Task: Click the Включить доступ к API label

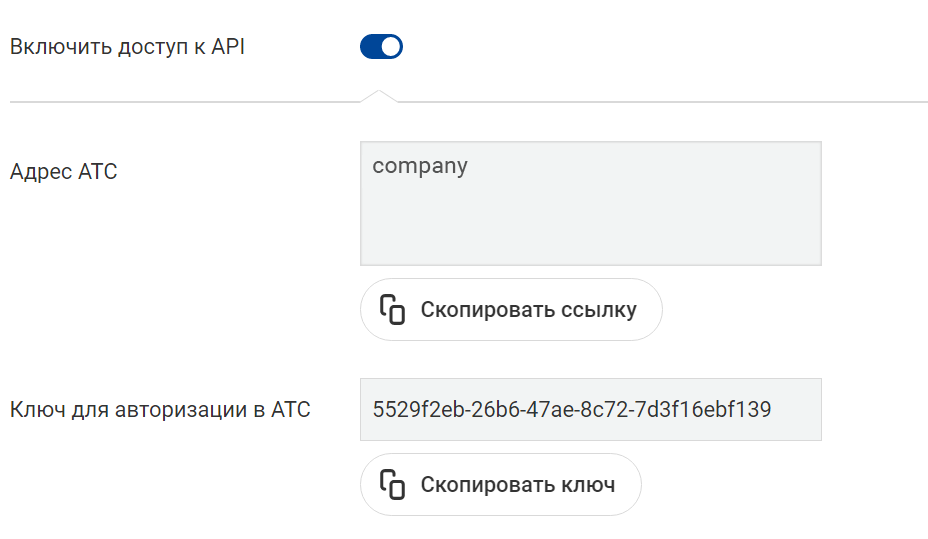Action: click(127, 47)
